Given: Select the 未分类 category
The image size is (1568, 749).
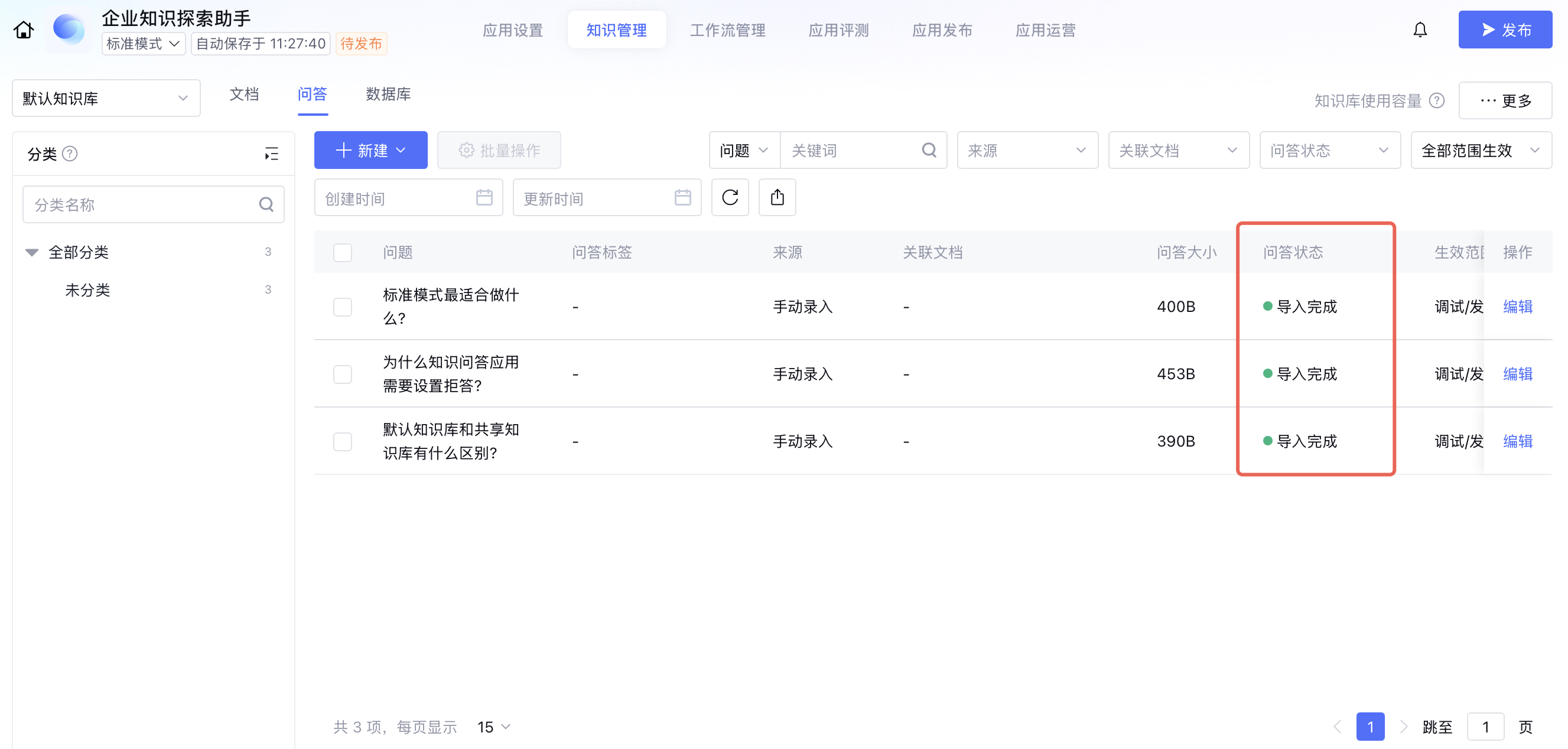Looking at the screenshot, I should click(87, 289).
